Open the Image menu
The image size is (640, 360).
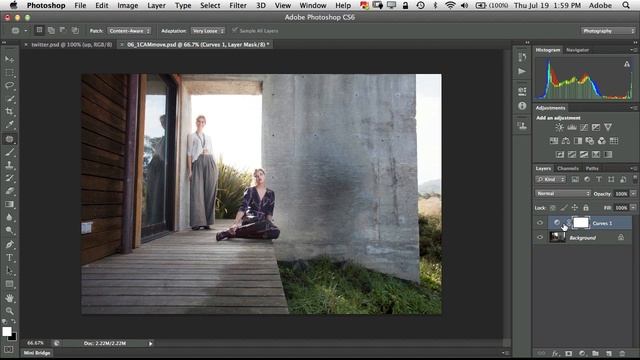tap(128, 5)
